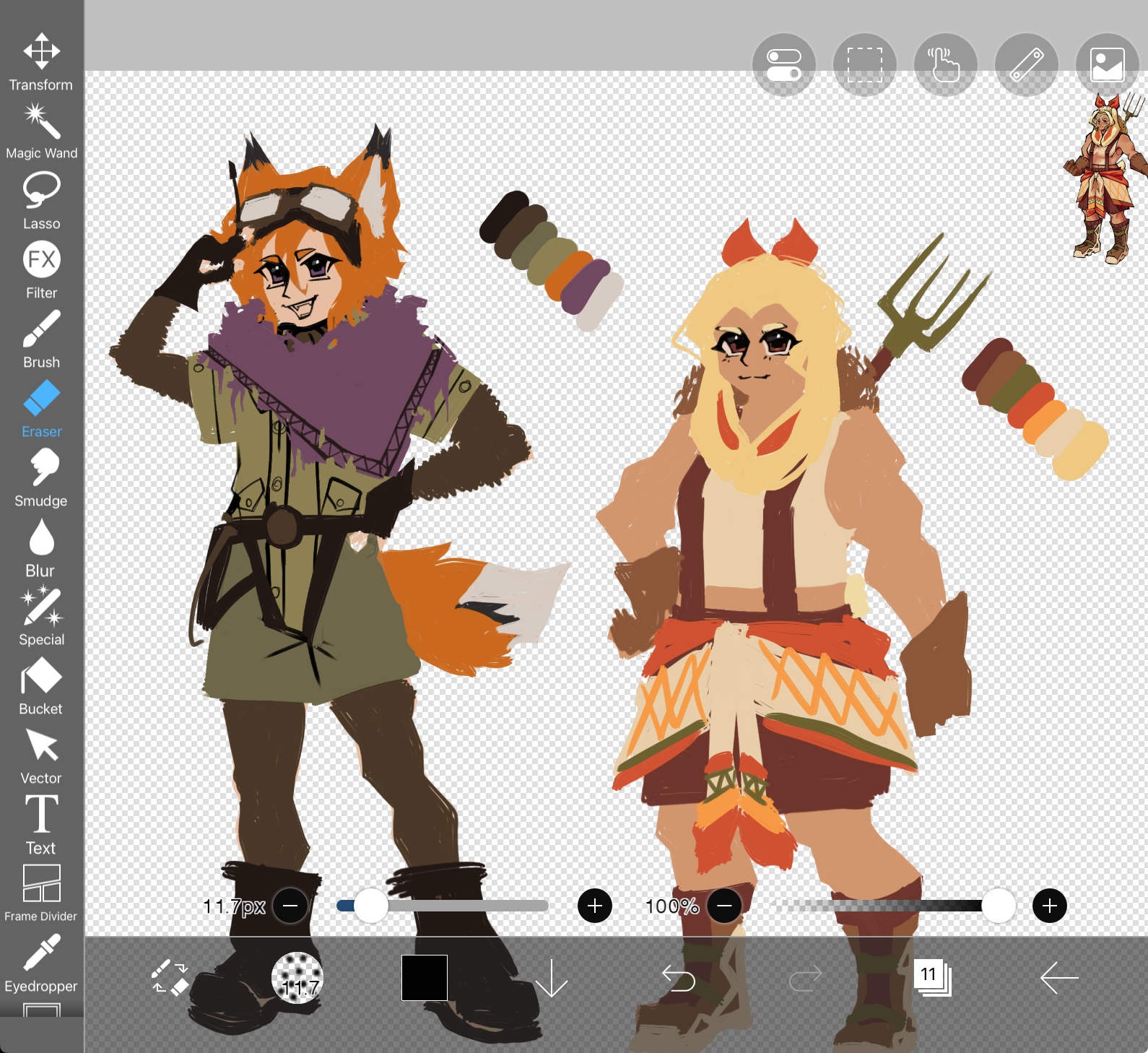Toggle the brush/eraser switch icon
The width and height of the screenshot is (1148, 1053).
[170, 978]
